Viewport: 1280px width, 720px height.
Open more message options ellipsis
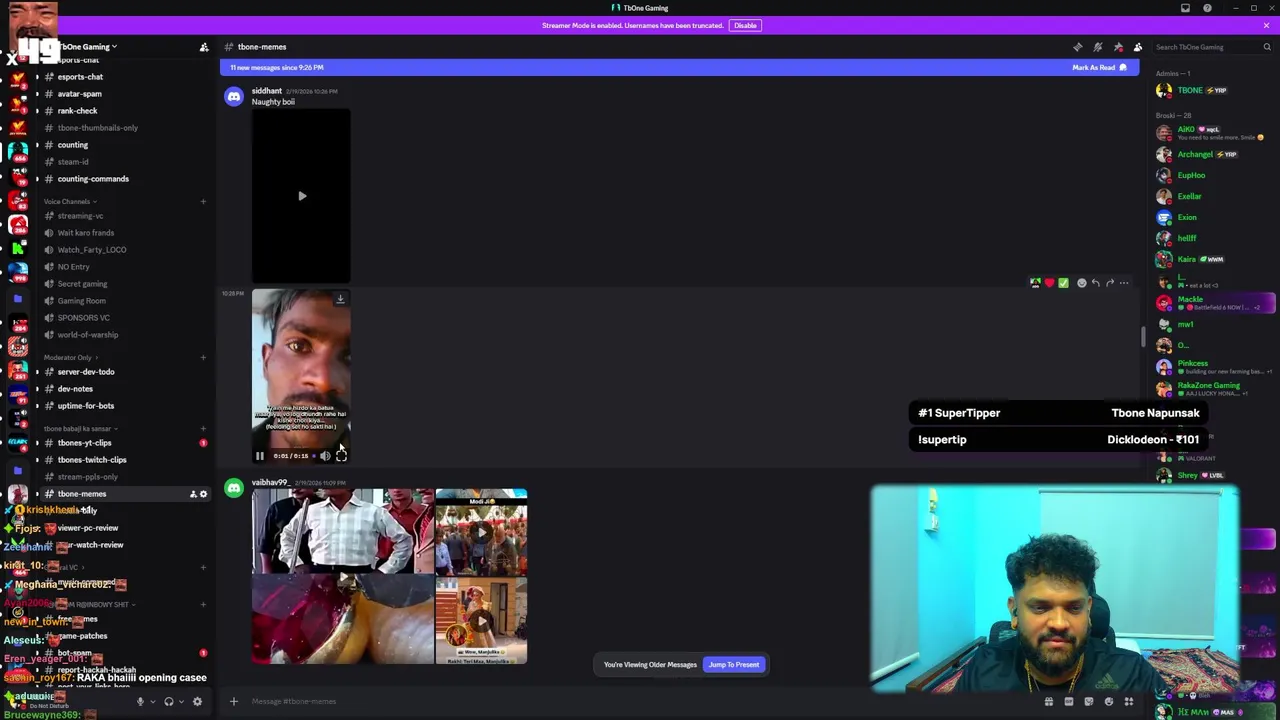click(1123, 283)
